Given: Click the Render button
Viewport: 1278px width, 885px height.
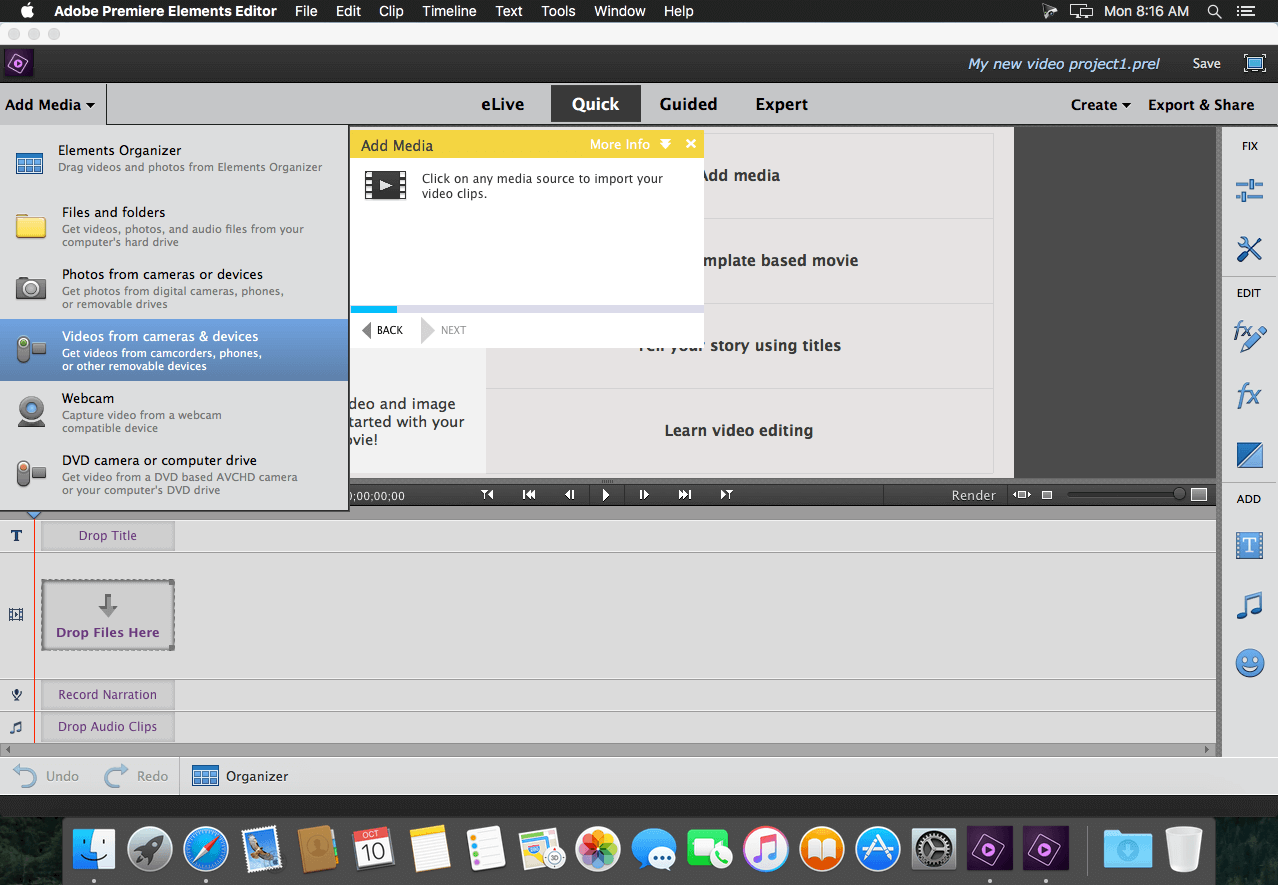Looking at the screenshot, I should (973, 495).
